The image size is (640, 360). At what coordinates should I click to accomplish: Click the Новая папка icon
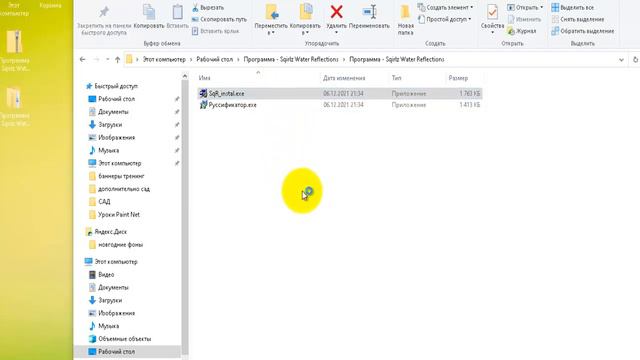[x=405, y=12]
